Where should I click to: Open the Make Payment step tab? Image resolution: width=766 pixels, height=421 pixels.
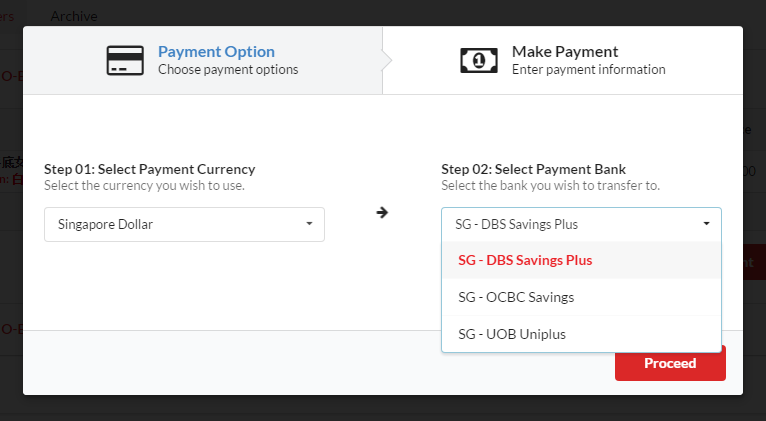pyautogui.click(x=563, y=61)
